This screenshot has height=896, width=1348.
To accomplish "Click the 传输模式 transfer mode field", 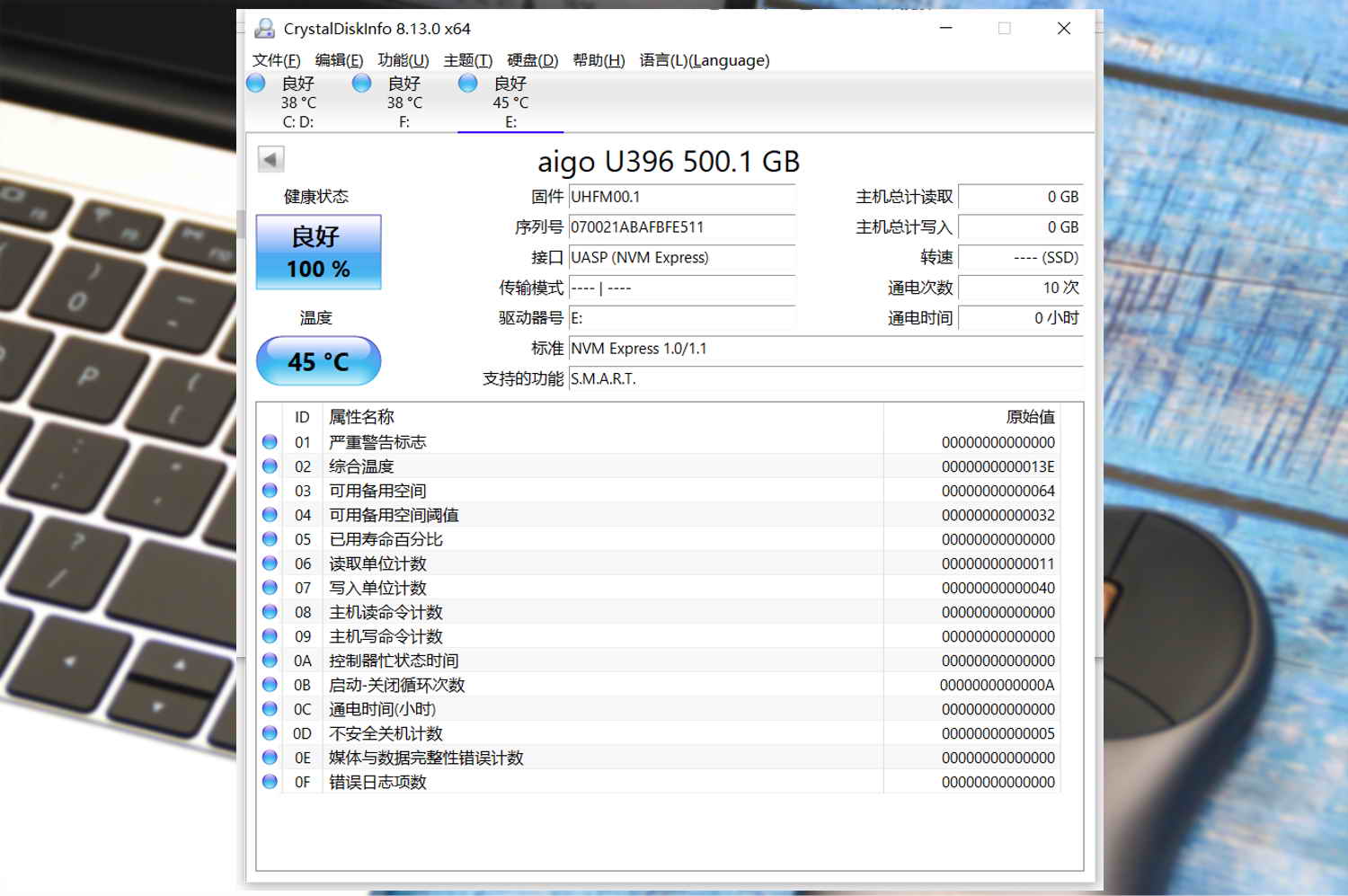I will (x=682, y=288).
